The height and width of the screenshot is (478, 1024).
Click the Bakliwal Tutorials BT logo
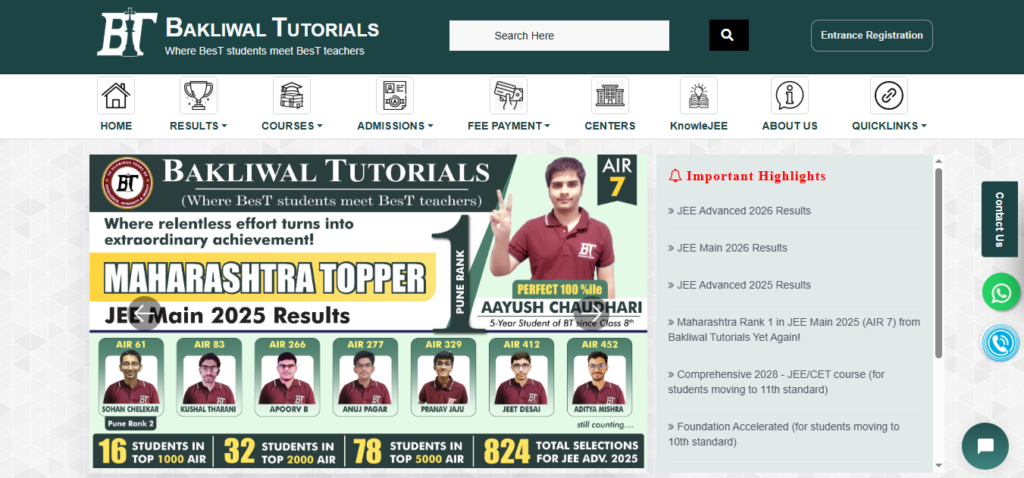point(127,31)
